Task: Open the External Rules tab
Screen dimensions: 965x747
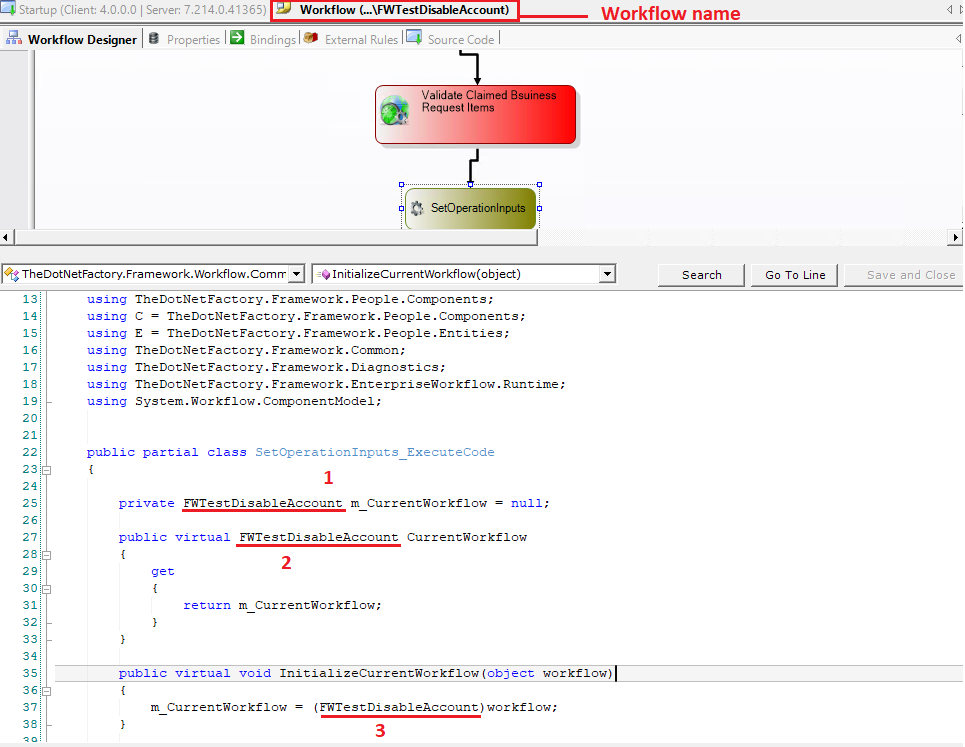Action: pos(352,39)
